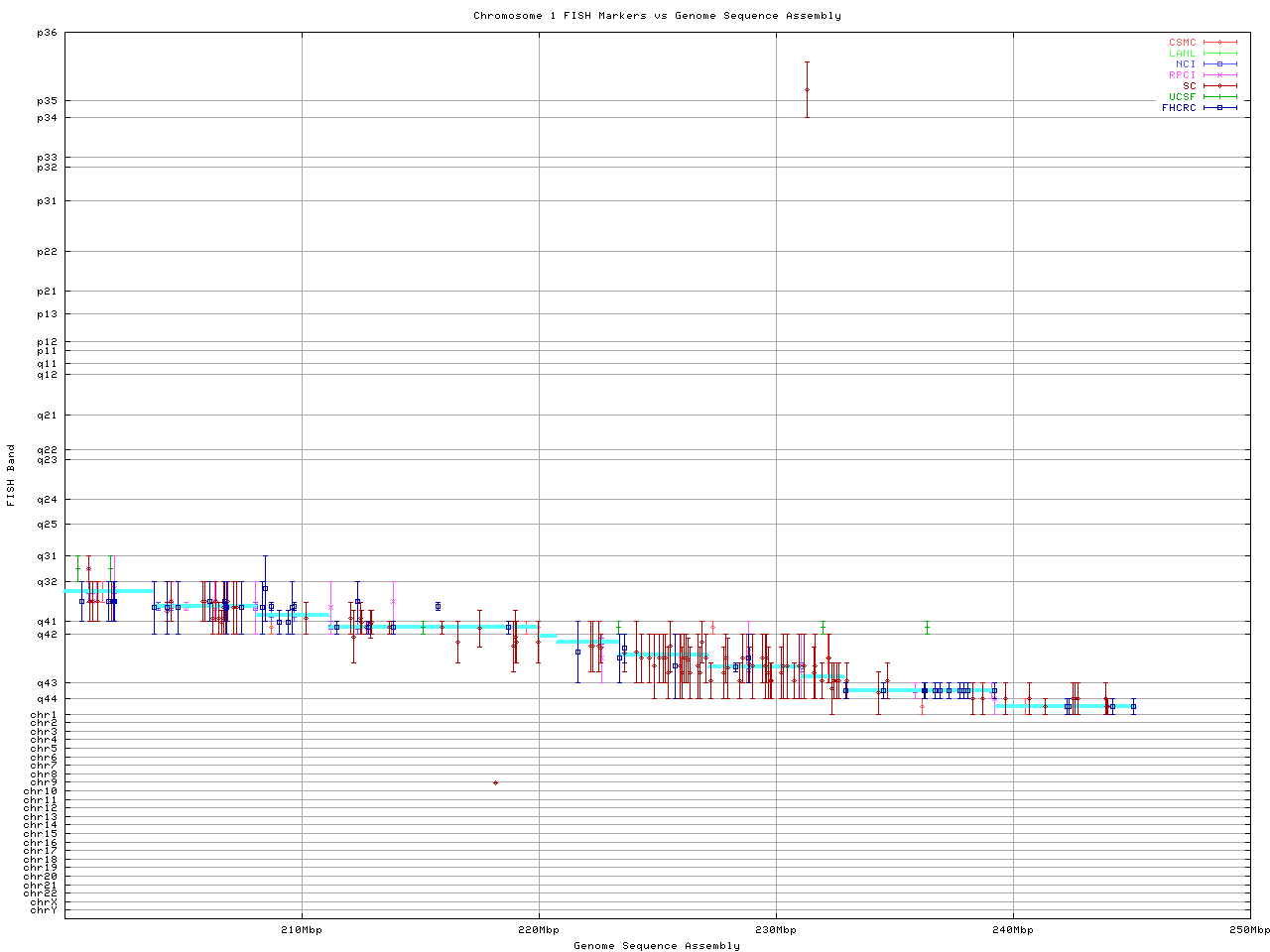The height and width of the screenshot is (952, 1270).
Task: Click the q25 band label
Action: point(47,525)
